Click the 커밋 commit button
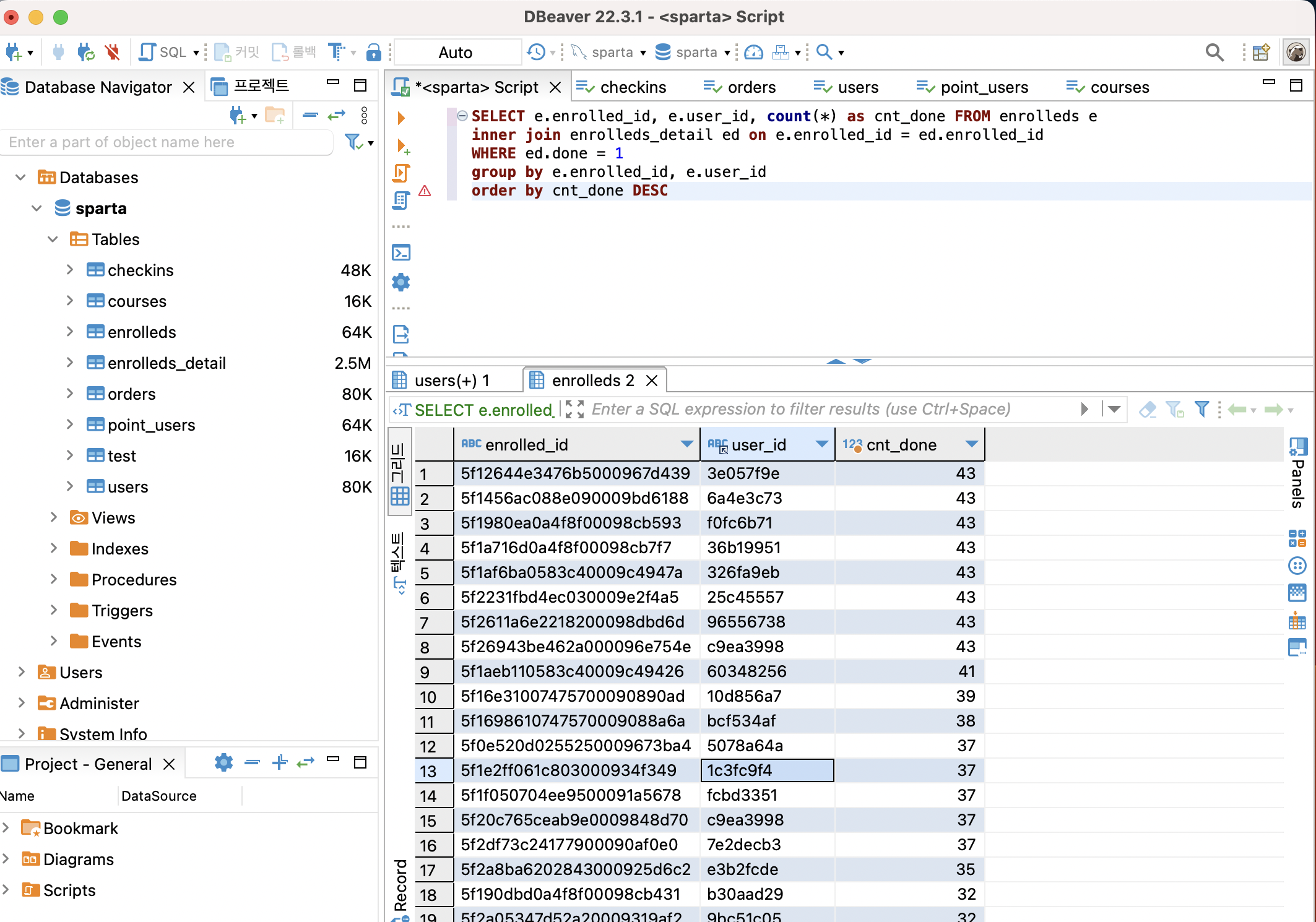 tap(237, 53)
